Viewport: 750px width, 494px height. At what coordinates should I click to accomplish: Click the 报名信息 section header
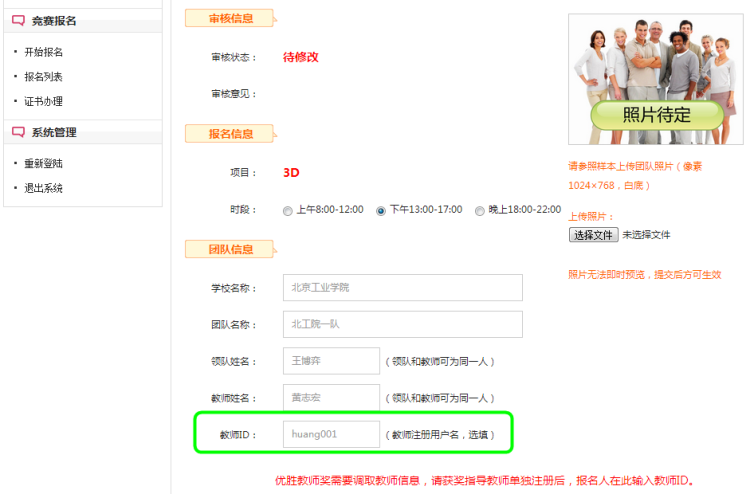pos(230,134)
